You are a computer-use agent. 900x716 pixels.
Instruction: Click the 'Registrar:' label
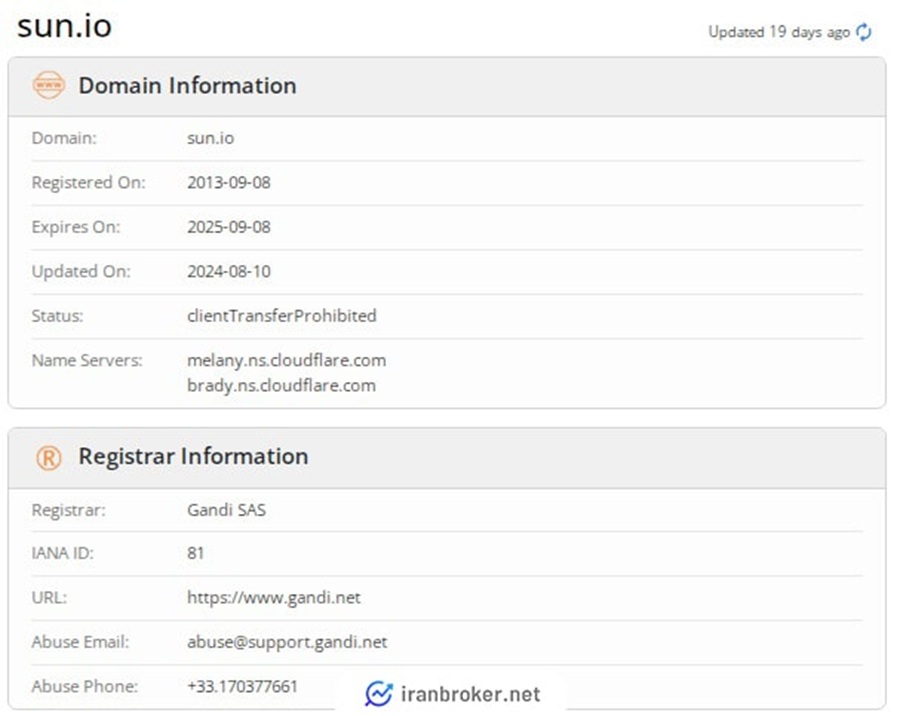coord(68,510)
